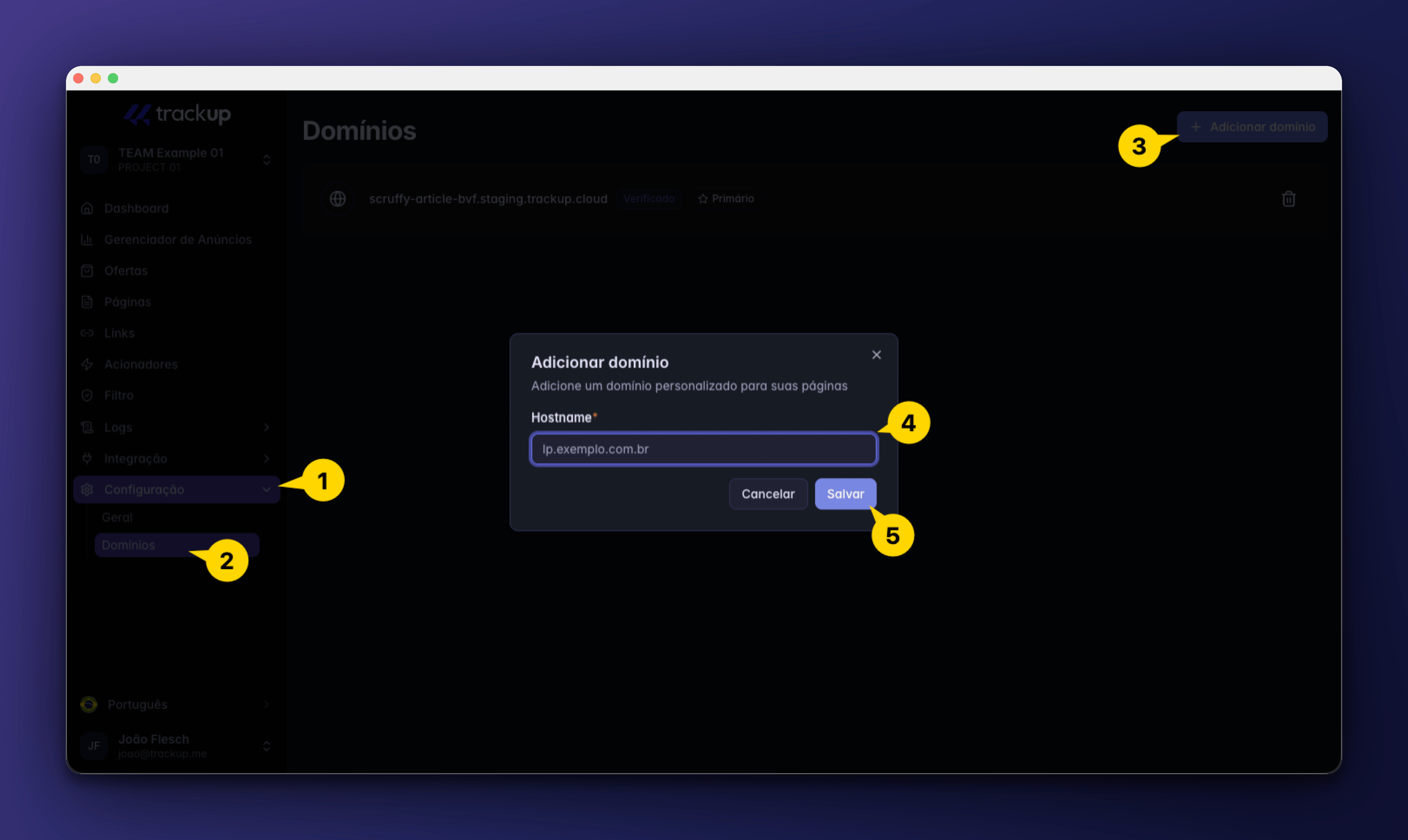Click the Primário star badge

(725, 199)
